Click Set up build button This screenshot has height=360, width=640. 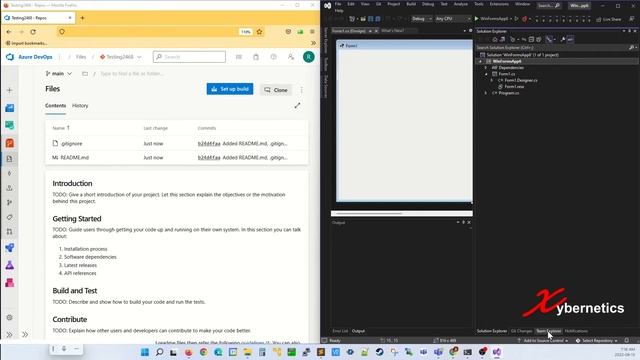[x=230, y=89]
